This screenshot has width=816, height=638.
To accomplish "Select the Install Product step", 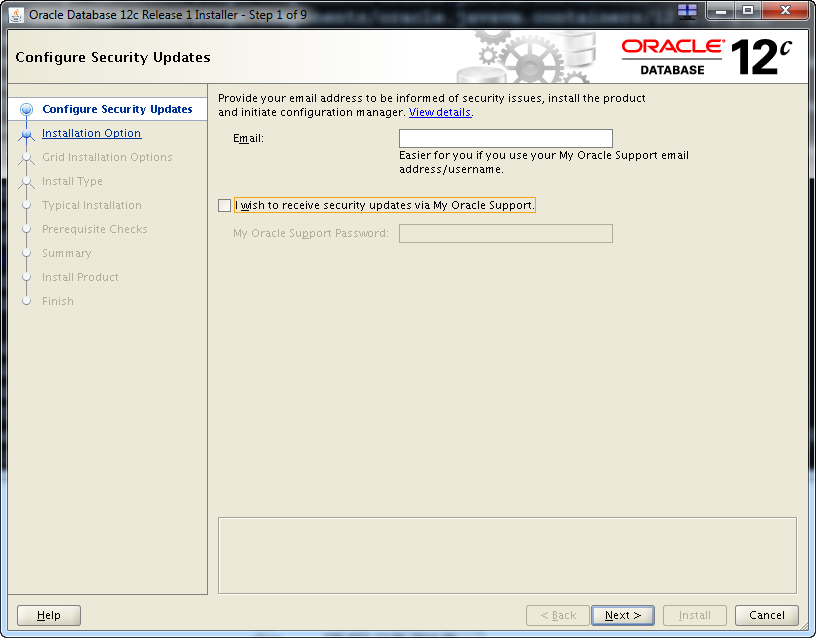I will tap(80, 277).
